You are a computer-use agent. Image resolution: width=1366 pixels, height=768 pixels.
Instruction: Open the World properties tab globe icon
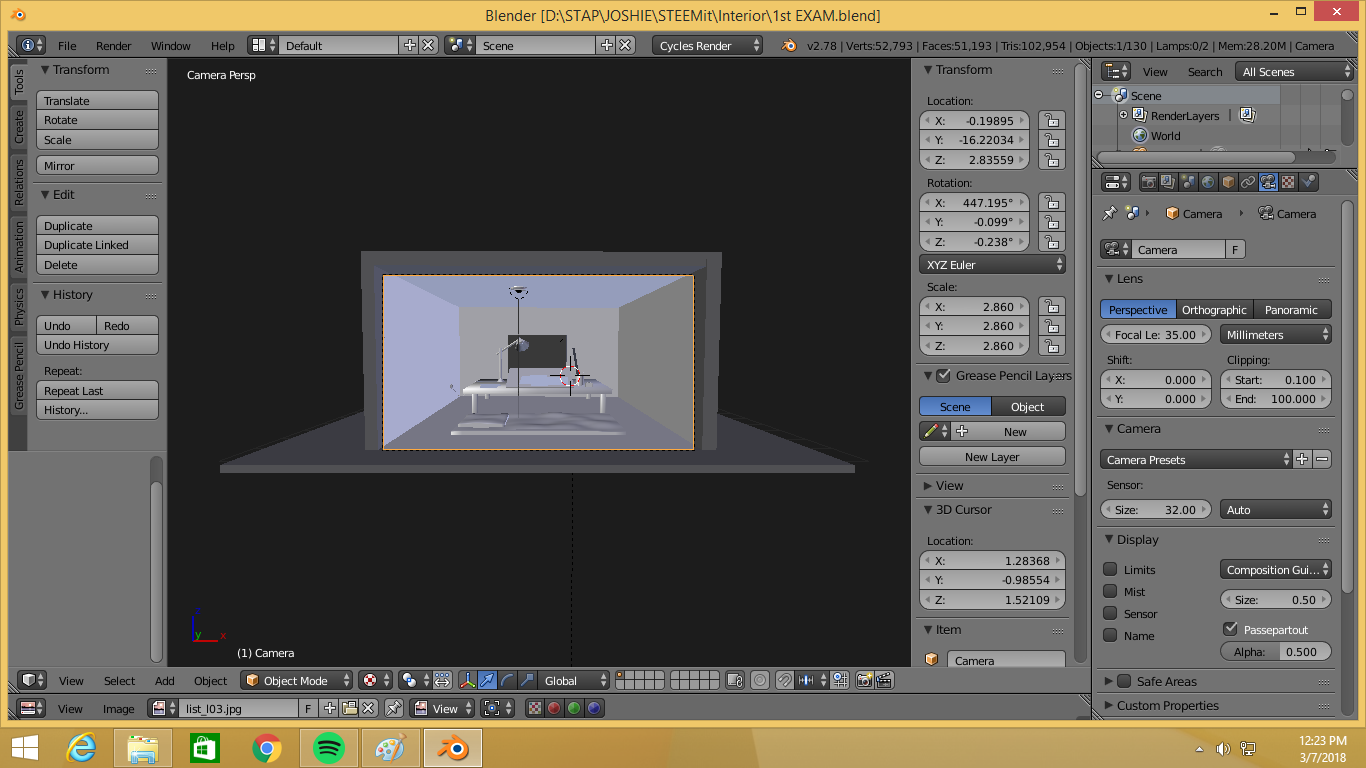(x=1207, y=182)
